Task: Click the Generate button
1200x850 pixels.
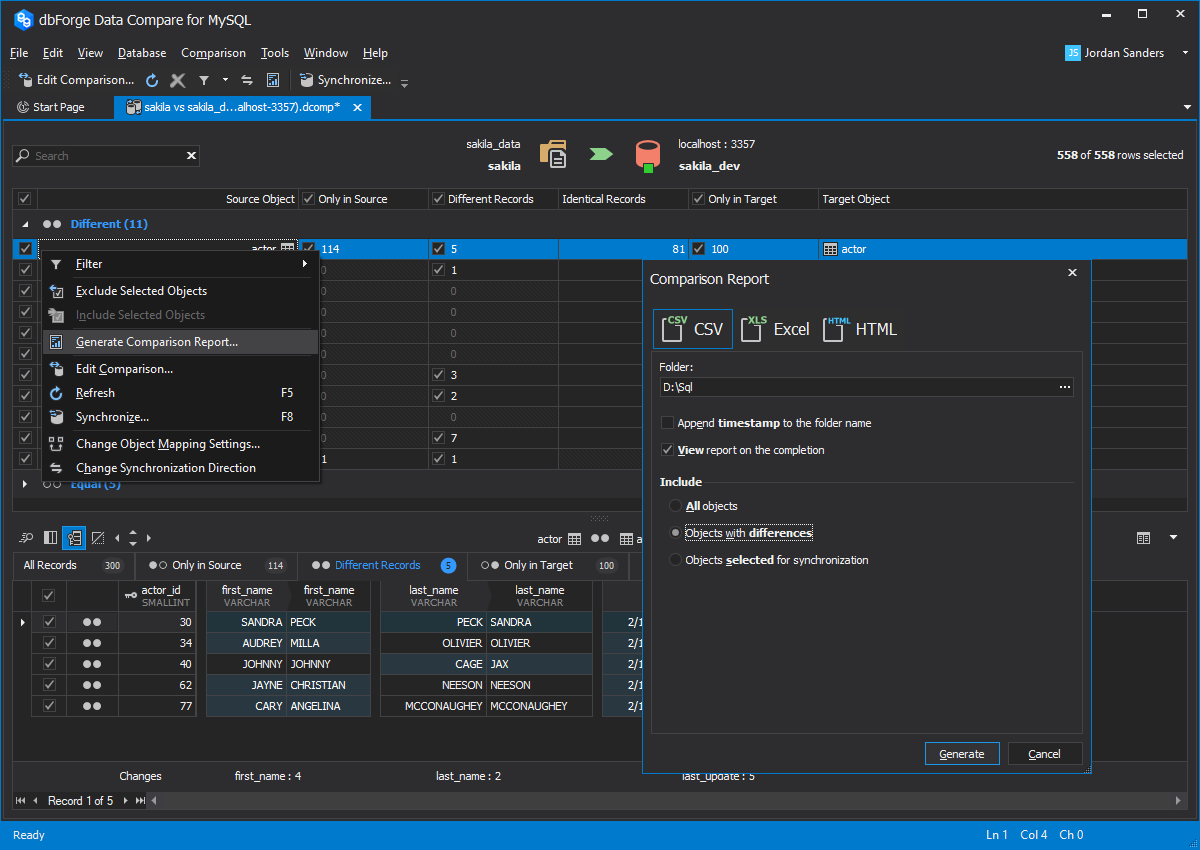Action: click(962, 754)
